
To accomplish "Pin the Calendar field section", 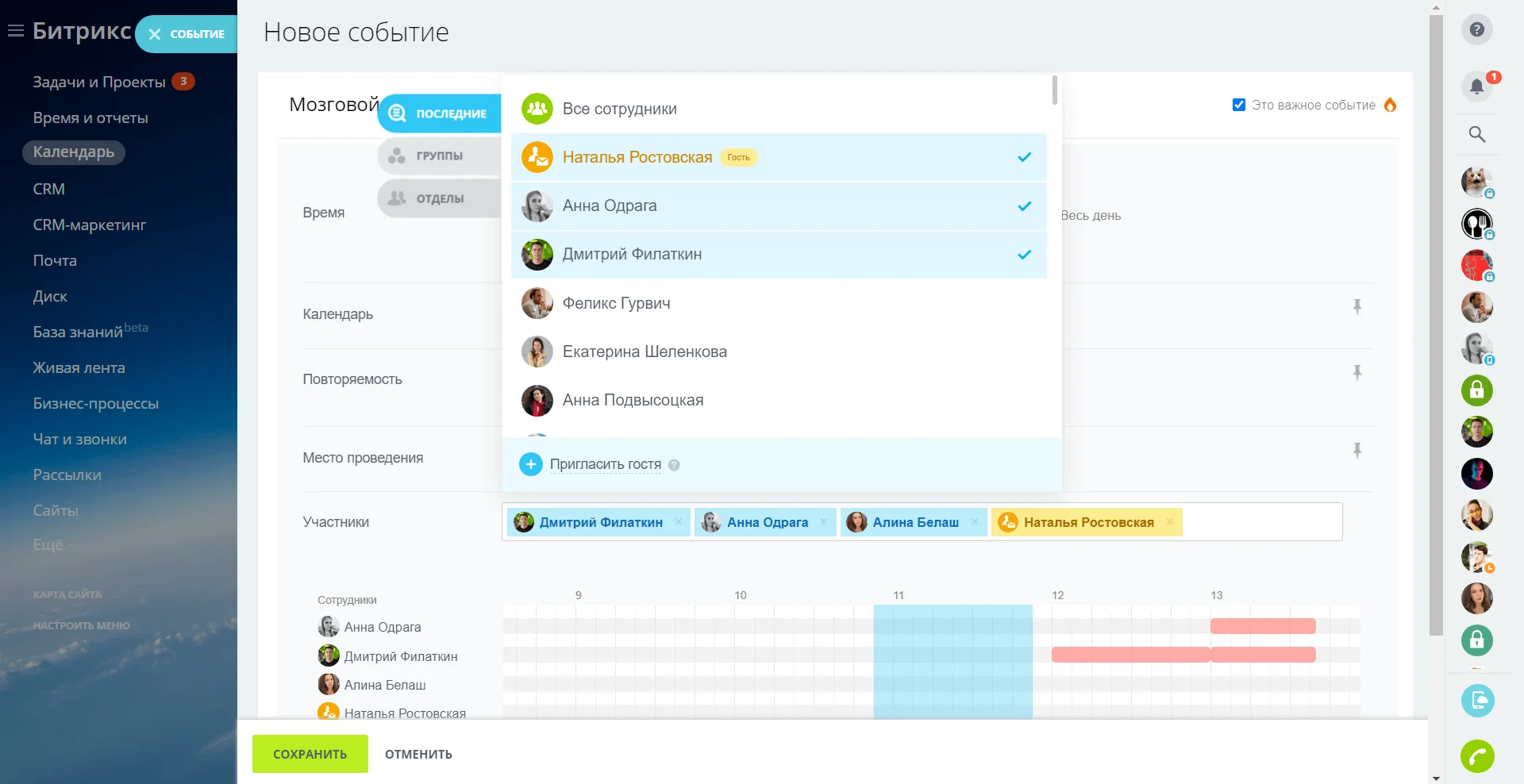I will [x=1357, y=306].
